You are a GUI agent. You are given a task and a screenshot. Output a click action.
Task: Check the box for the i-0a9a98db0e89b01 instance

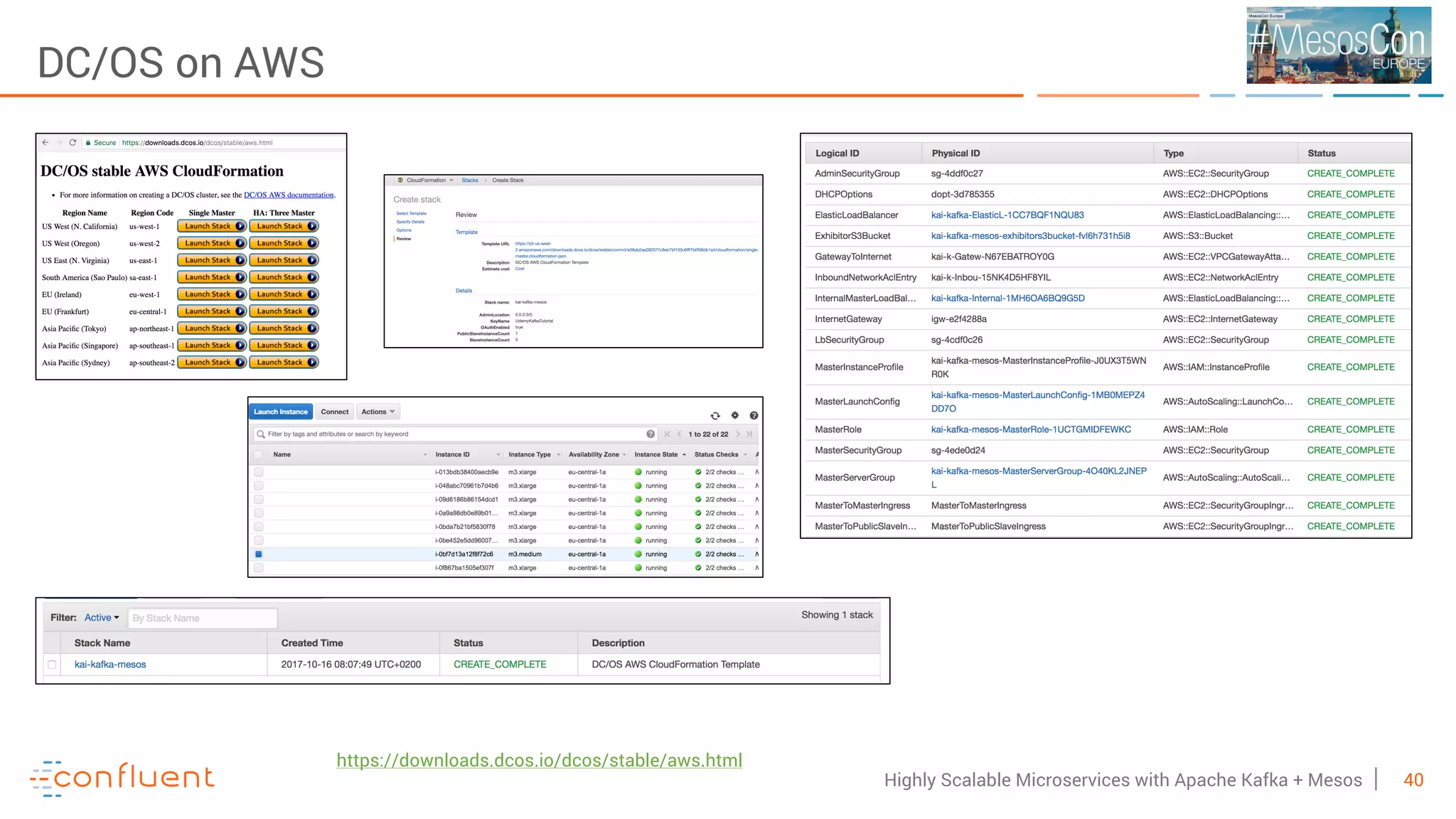[x=259, y=513]
